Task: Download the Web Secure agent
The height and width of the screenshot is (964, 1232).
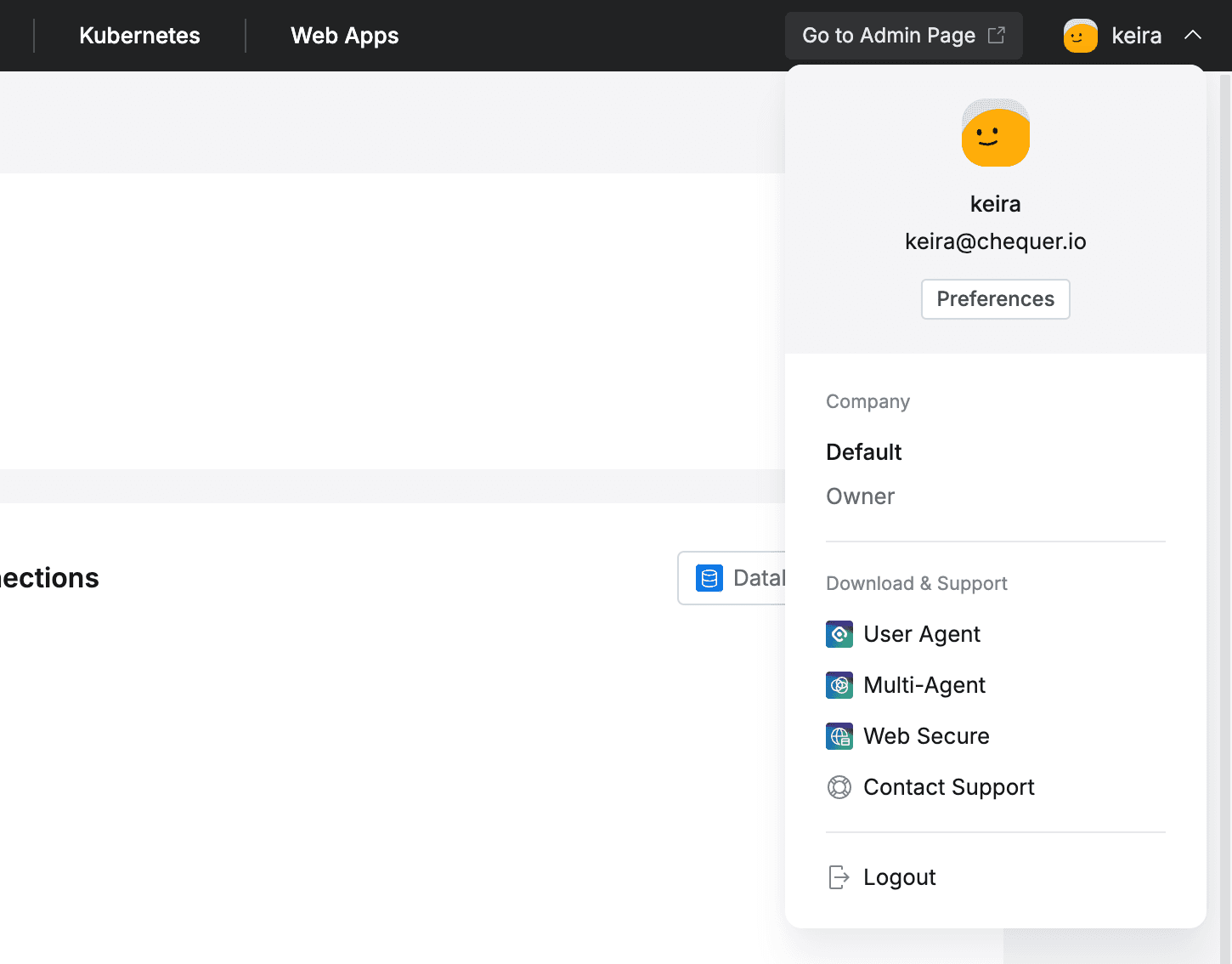Action: [x=926, y=735]
